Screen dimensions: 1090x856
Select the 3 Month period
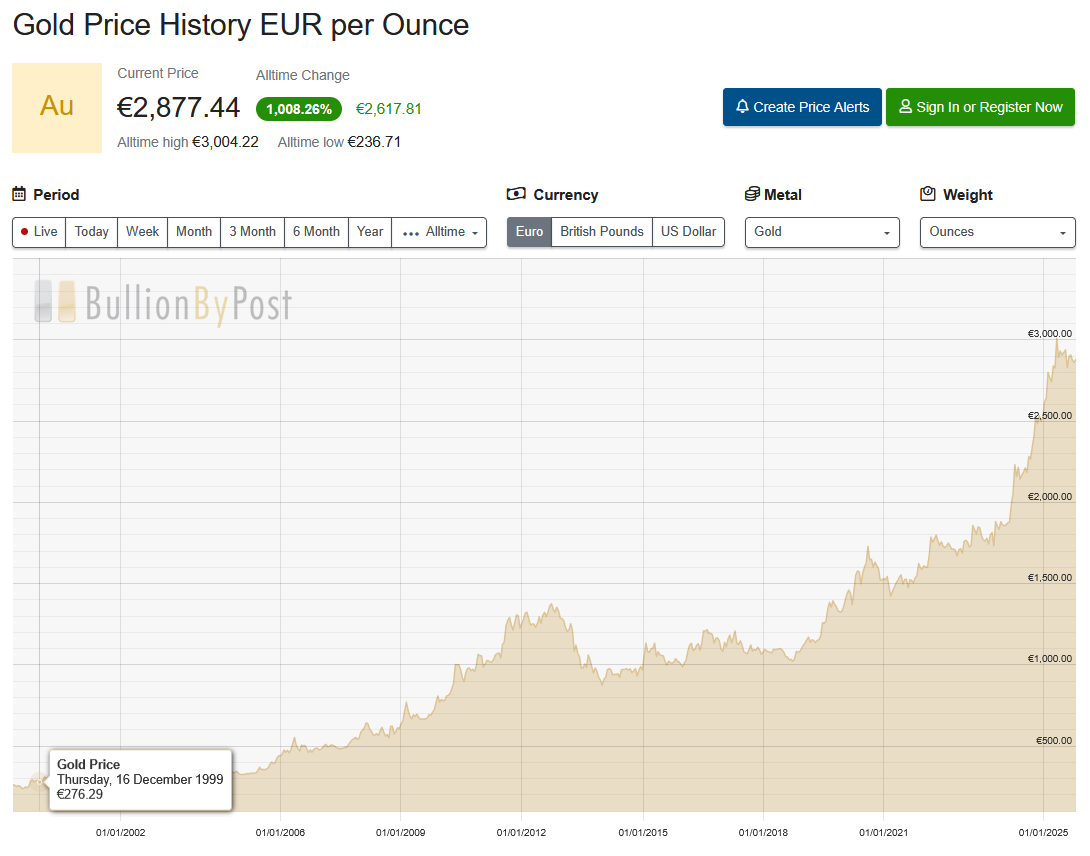(x=253, y=232)
